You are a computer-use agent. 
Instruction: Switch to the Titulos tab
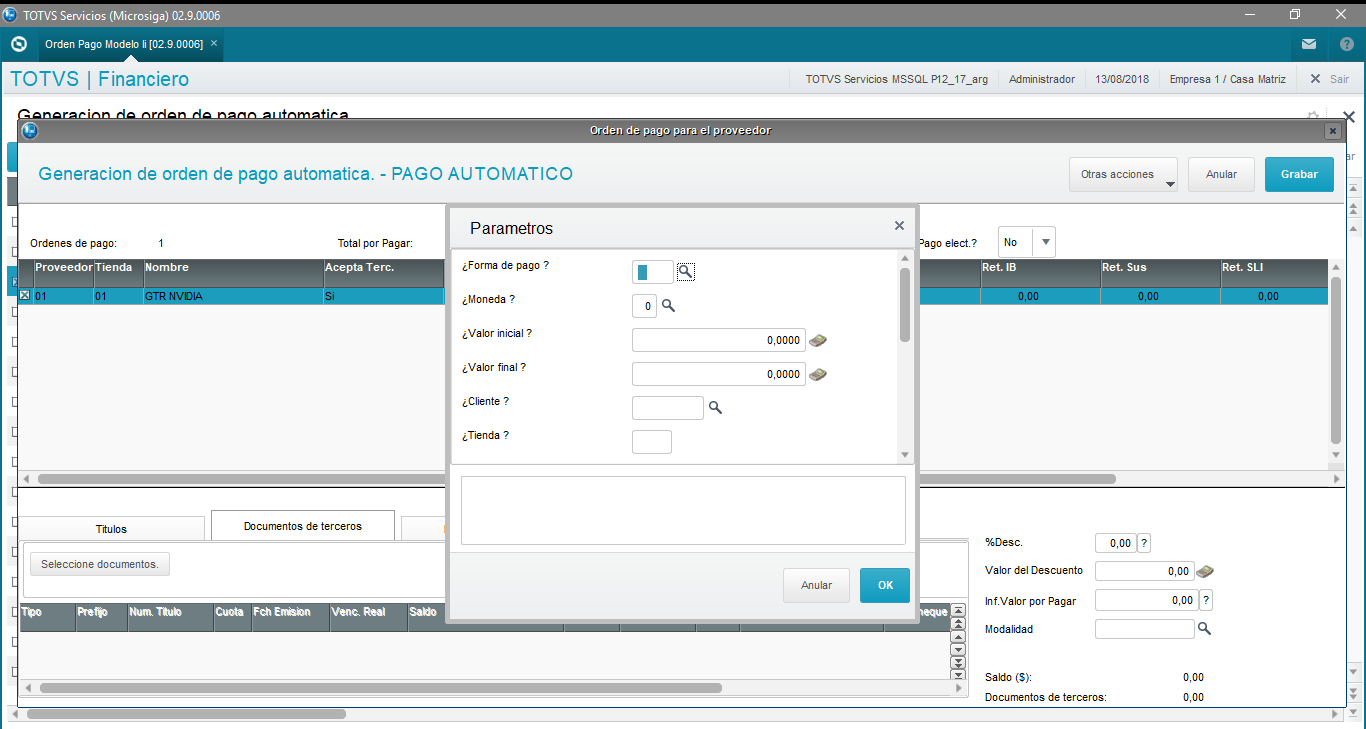pos(111,529)
